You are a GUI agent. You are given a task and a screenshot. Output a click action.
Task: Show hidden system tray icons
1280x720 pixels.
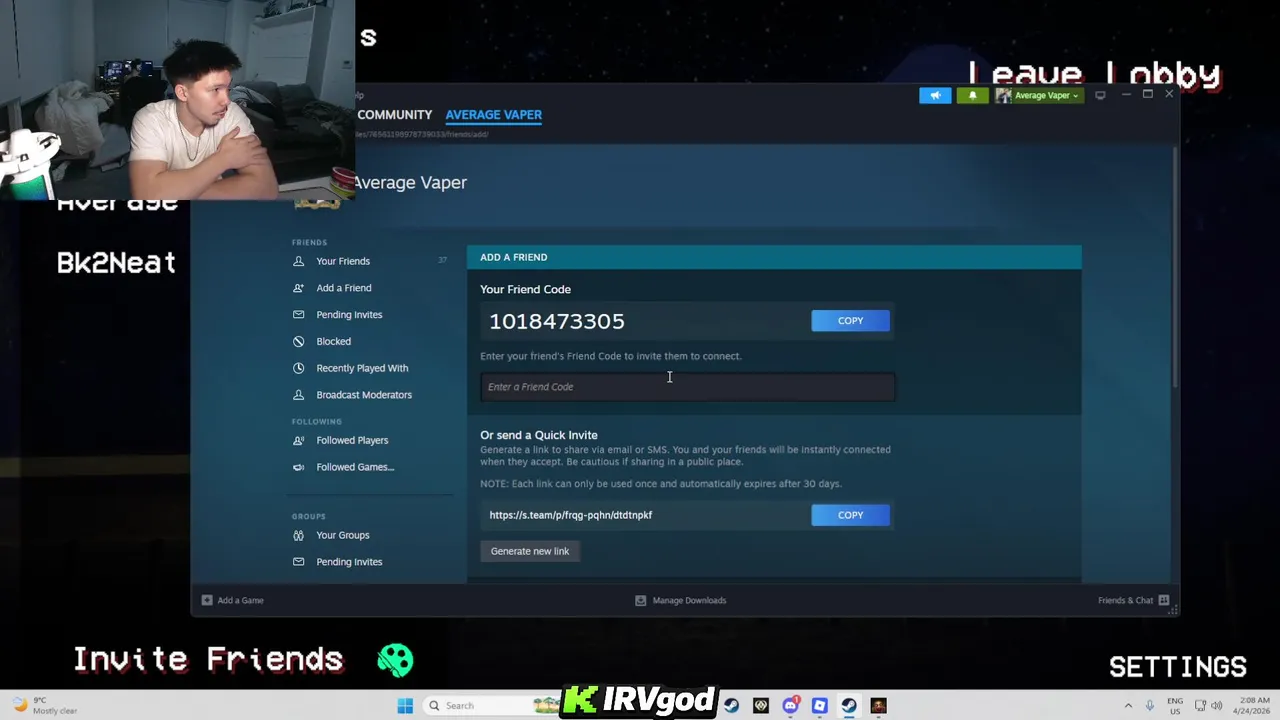[1128, 706]
